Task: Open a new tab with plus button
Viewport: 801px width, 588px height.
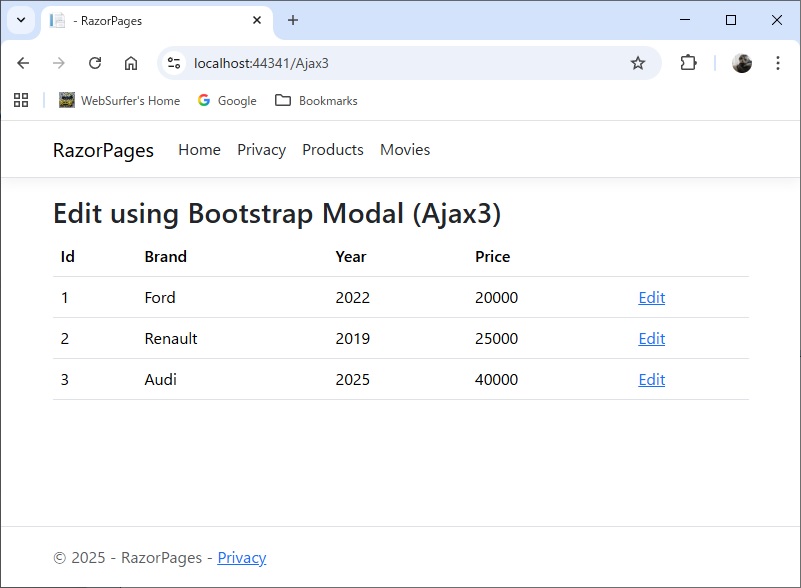Action: (x=293, y=20)
